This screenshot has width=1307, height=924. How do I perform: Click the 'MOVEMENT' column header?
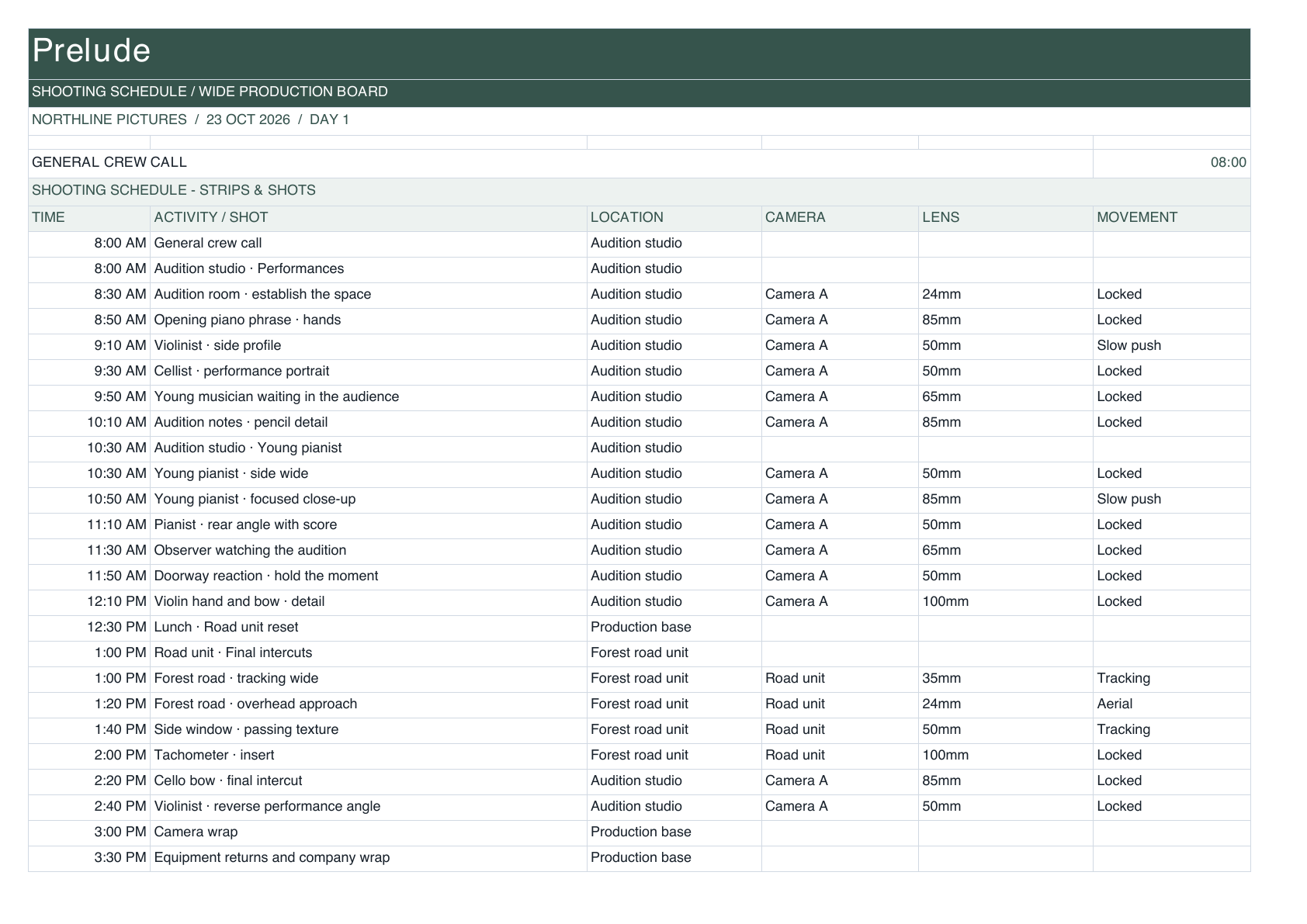(x=1171, y=218)
